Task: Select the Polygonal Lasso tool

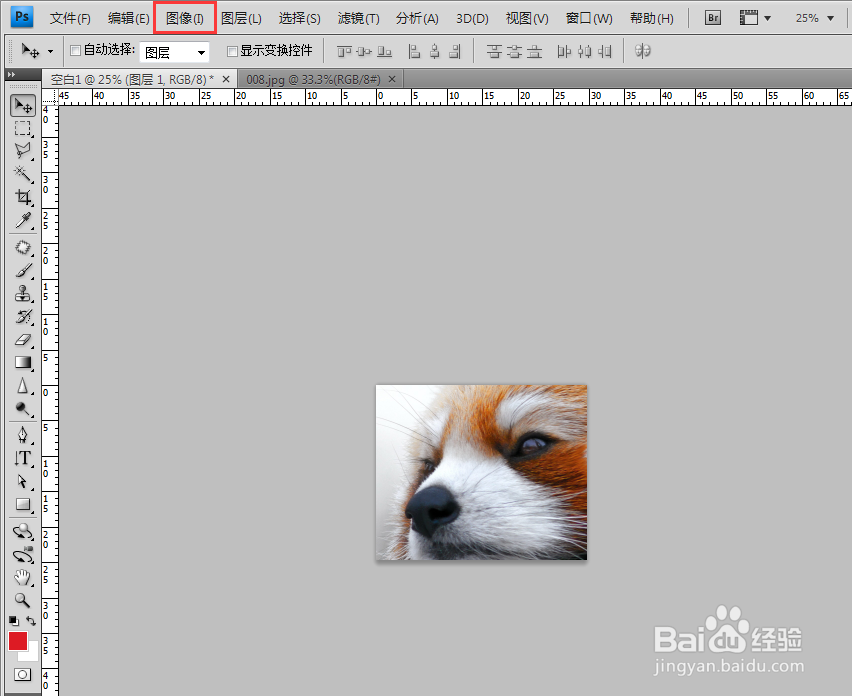Action: tap(23, 151)
